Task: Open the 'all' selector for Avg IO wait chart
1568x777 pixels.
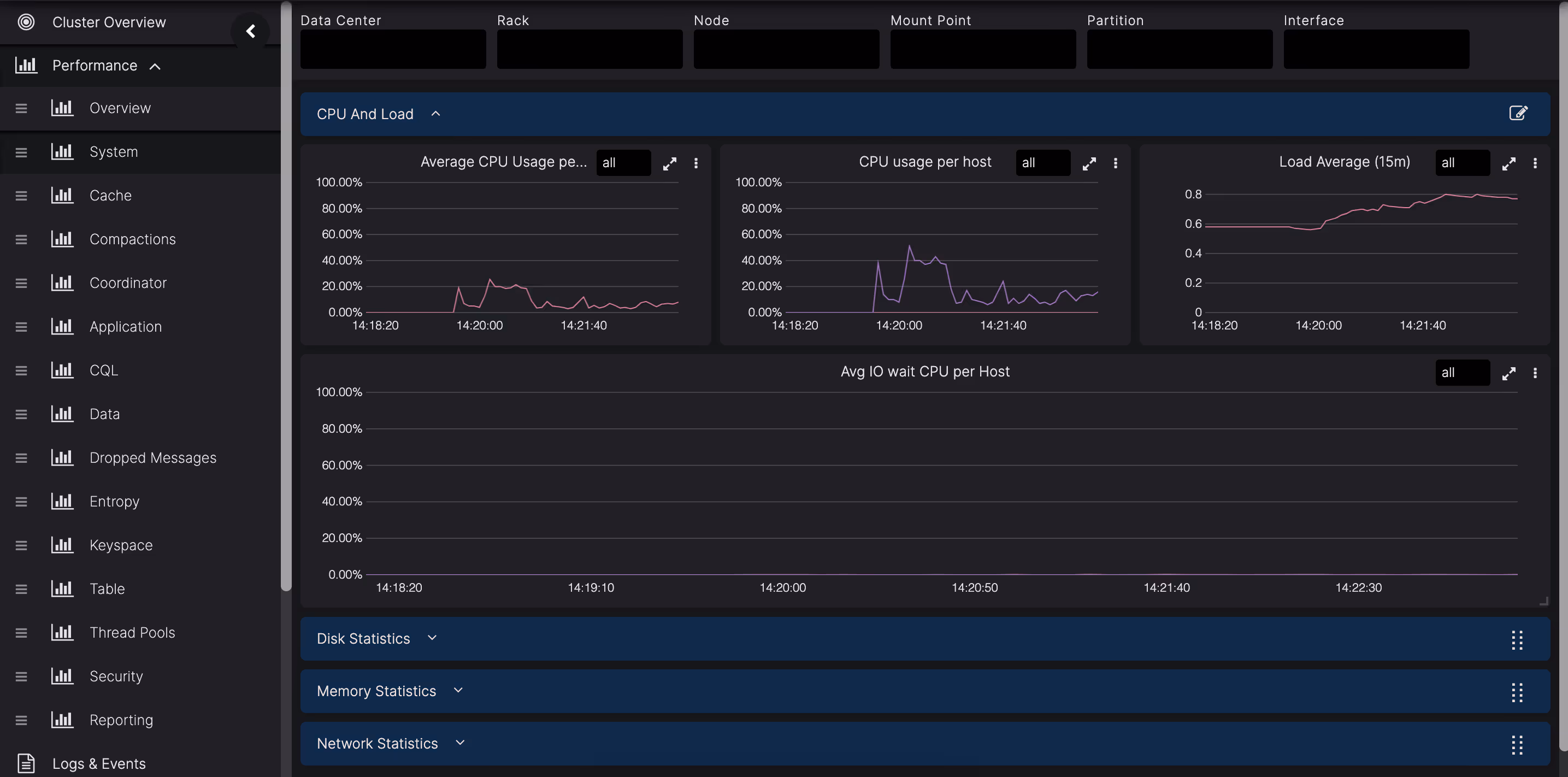Action: click(1461, 373)
